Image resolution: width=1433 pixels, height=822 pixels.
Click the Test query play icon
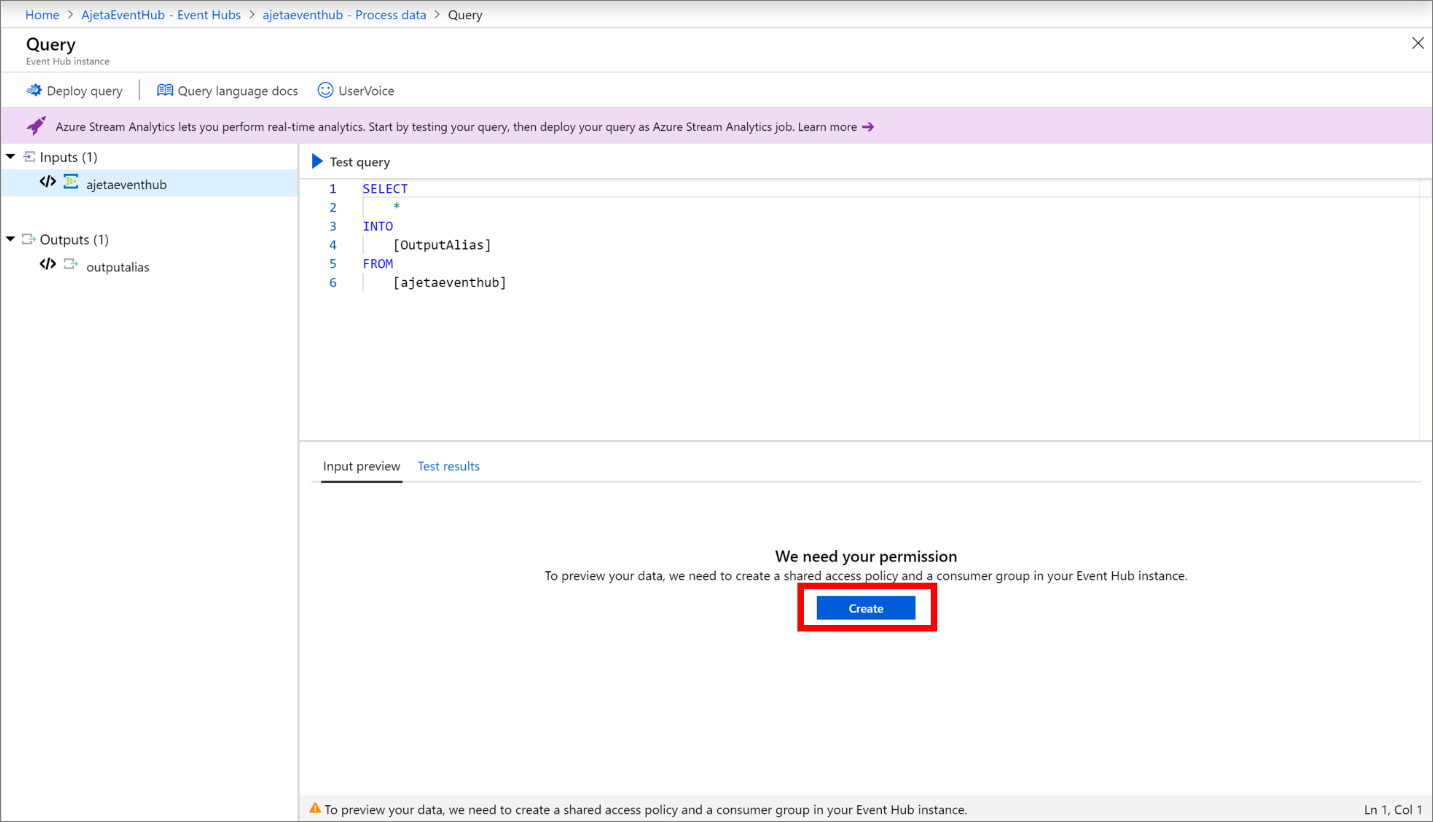[x=317, y=161]
